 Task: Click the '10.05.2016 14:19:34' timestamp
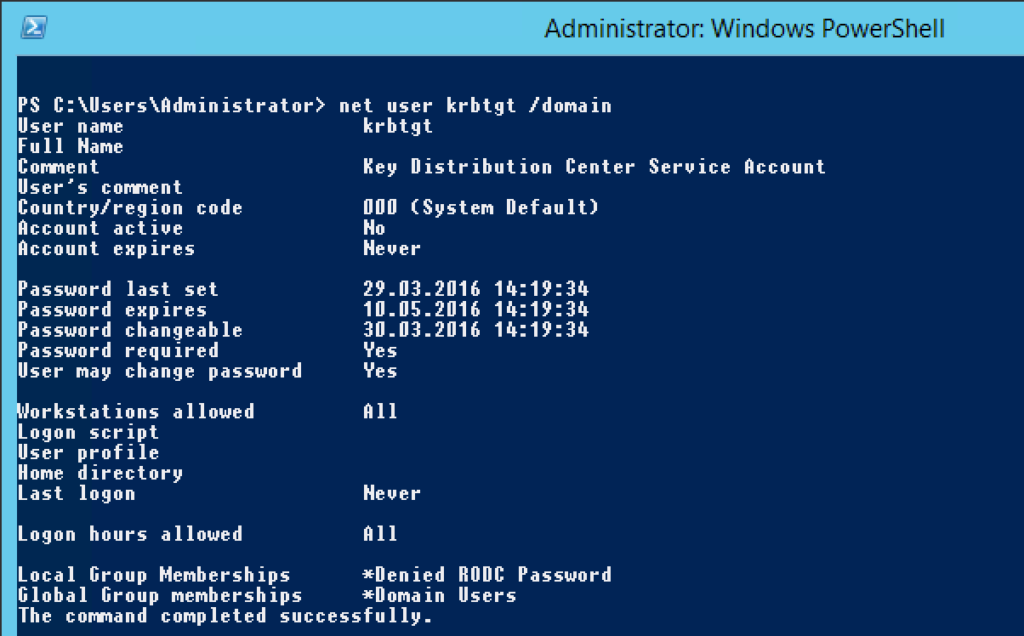click(475, 310)
